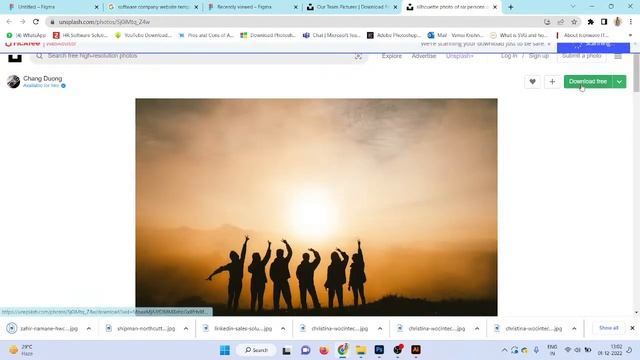Image resolution: width=640 pixels, height=360 pixels.
Task: Click the sunset silhouette photo
Action: pos(316,207)
